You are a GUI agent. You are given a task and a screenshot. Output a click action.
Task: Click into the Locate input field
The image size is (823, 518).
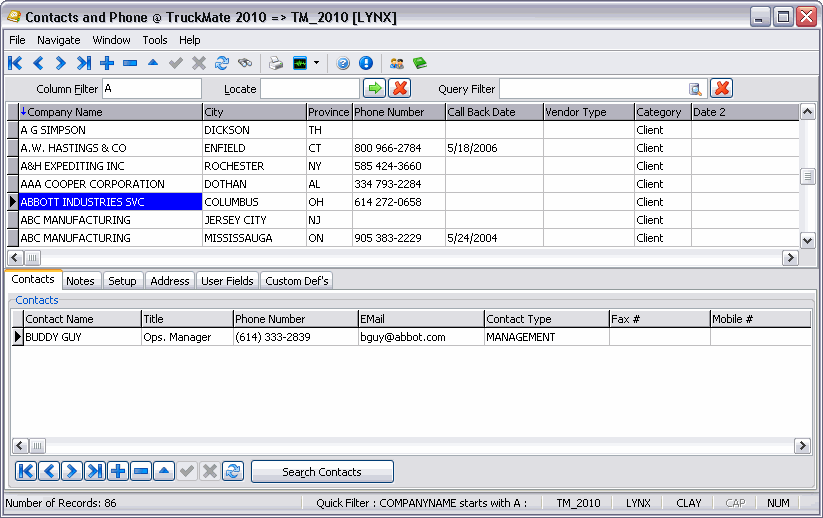point(308,89)
